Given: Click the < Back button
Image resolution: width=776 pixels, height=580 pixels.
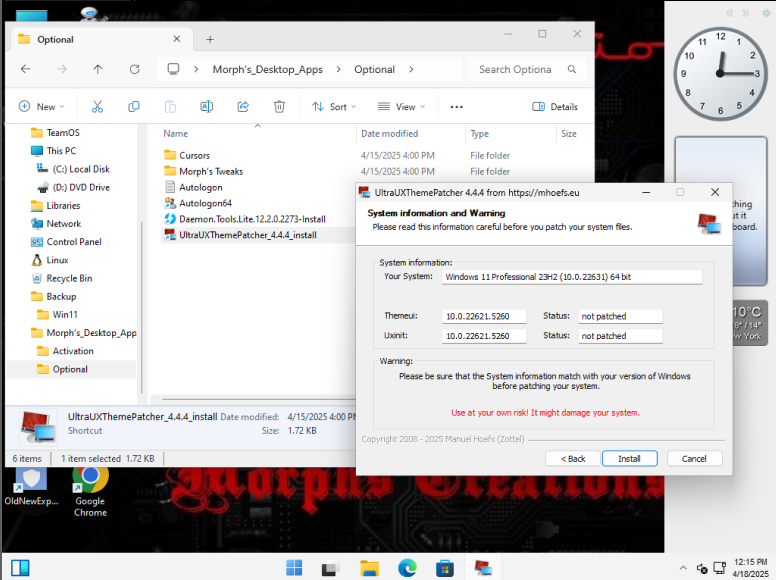Looking at the screenshot, I should point(573,459).
